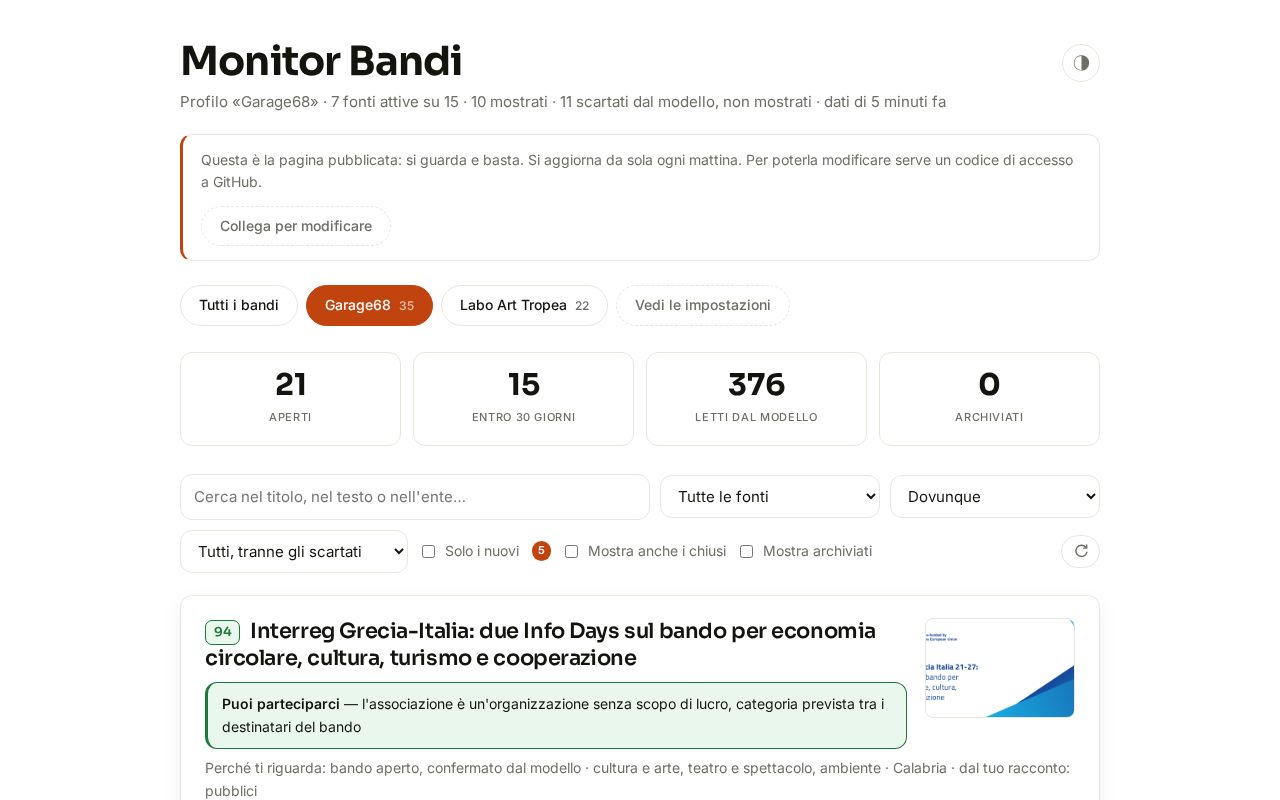Enable the Solo i nuovi checkbox
1280x800 pixels.
[x=429, y=551]
